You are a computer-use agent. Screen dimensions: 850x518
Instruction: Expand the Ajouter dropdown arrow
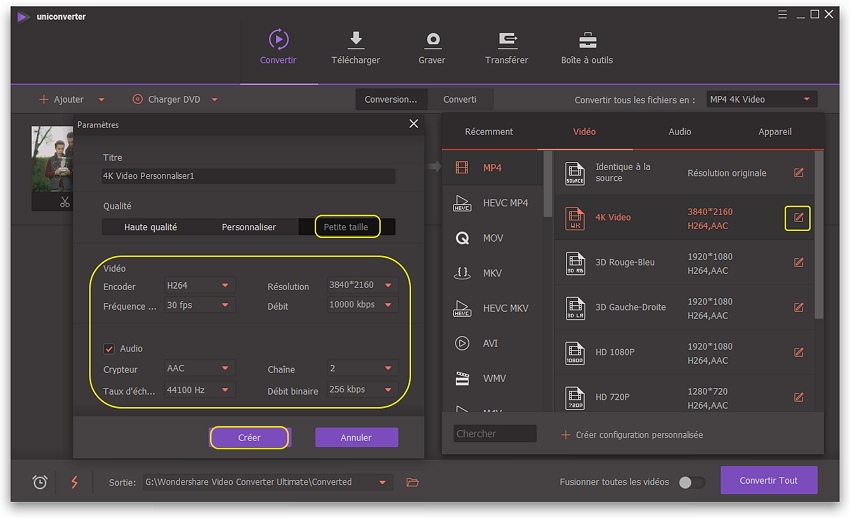coord(101,100)
